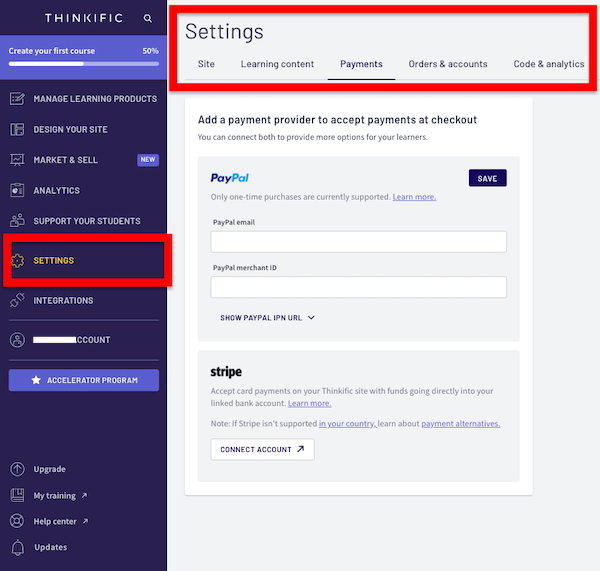Click the Manage Learning Products icon
Screen dimensions: 600x571
(17, 99)
